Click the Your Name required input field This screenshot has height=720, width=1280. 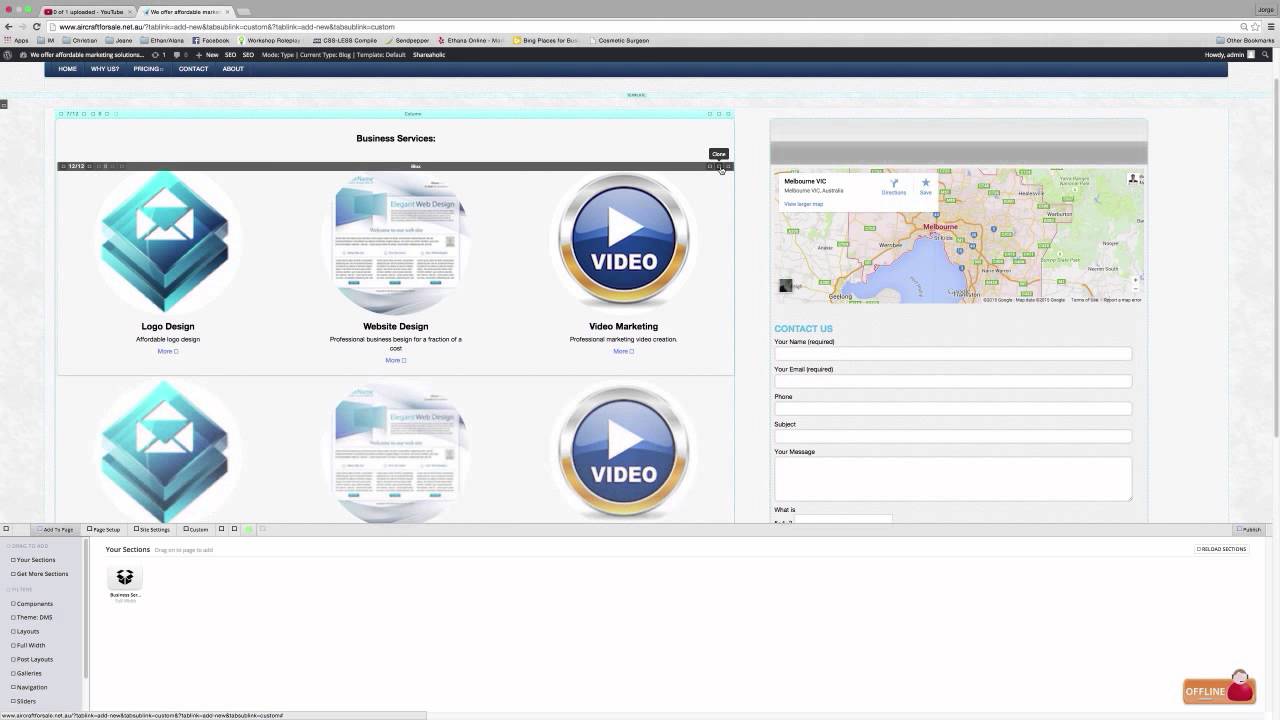pos(953,353)
